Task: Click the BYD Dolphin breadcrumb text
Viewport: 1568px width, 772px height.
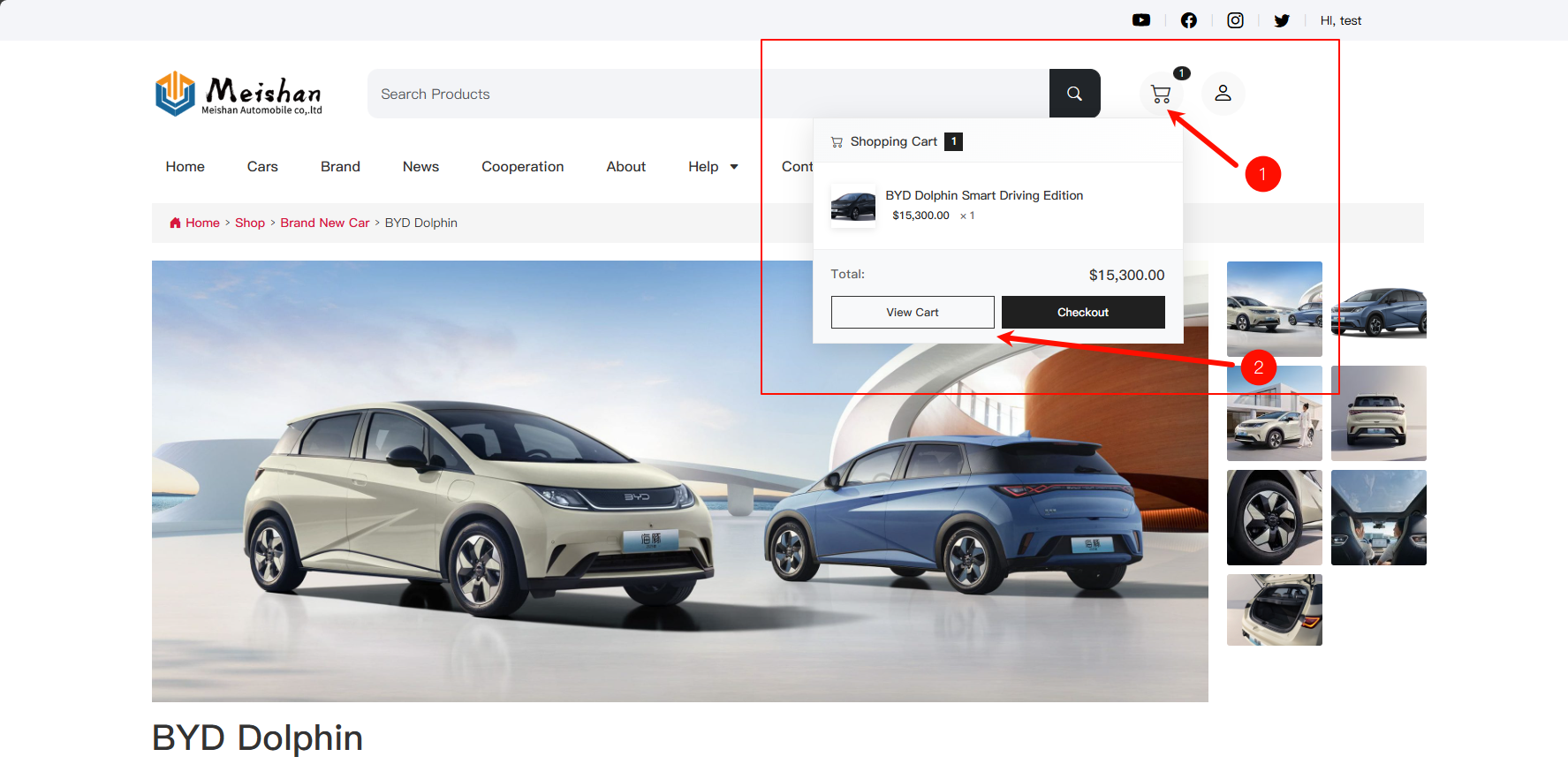Action: (x=420, y=223)
